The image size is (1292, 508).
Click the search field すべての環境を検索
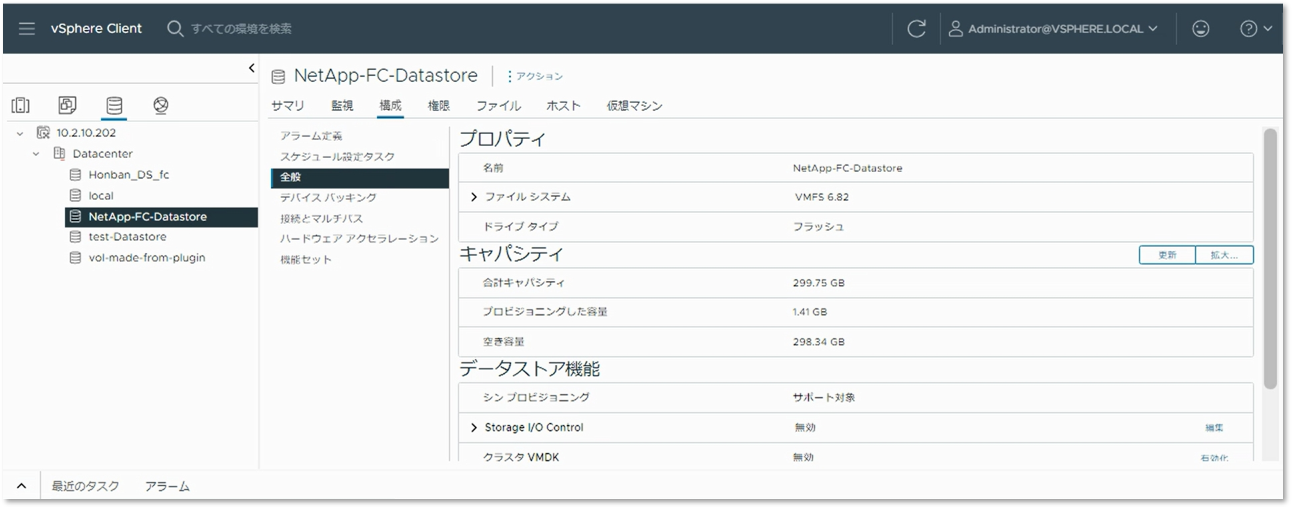click(242, 29)
